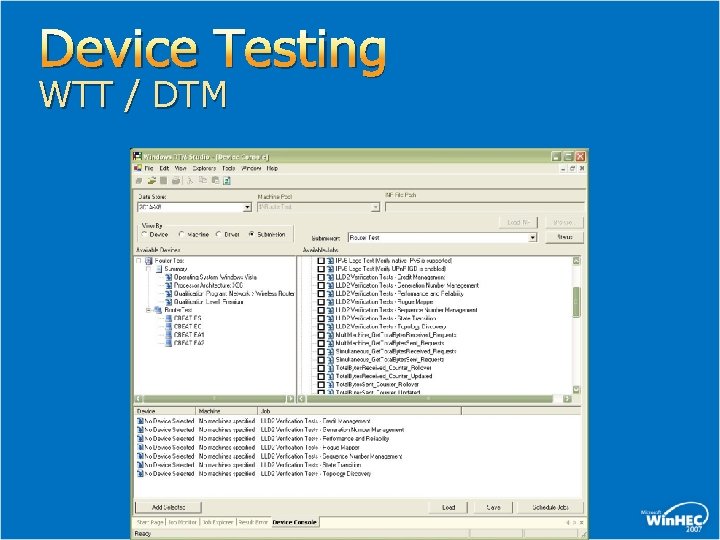Check MultiMachine_GetTotalBytesSent_Requests job
The image size is (720, 540).
[x=321, y=343]
